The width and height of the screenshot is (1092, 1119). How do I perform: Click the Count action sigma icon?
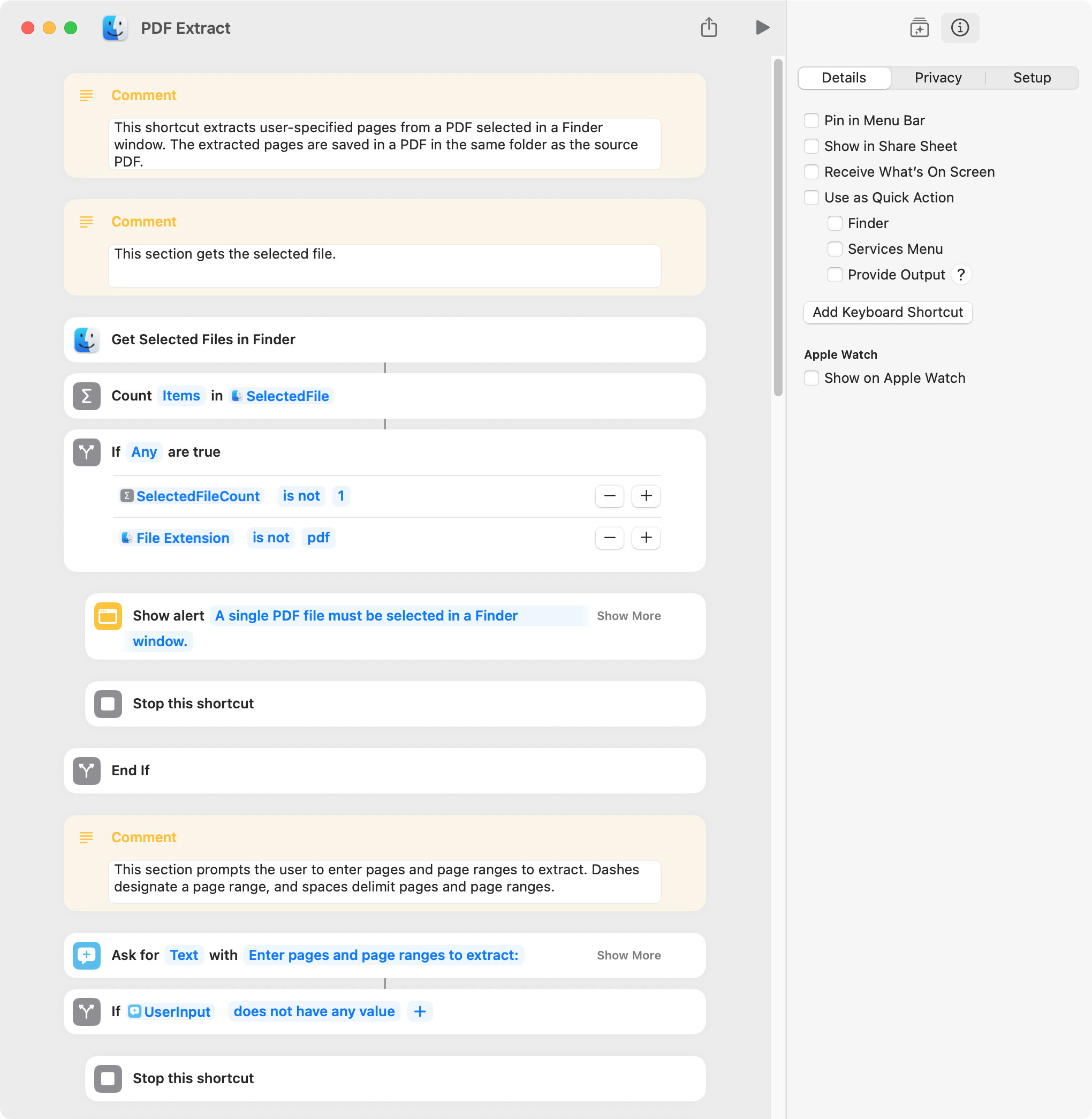pos(87,396)
